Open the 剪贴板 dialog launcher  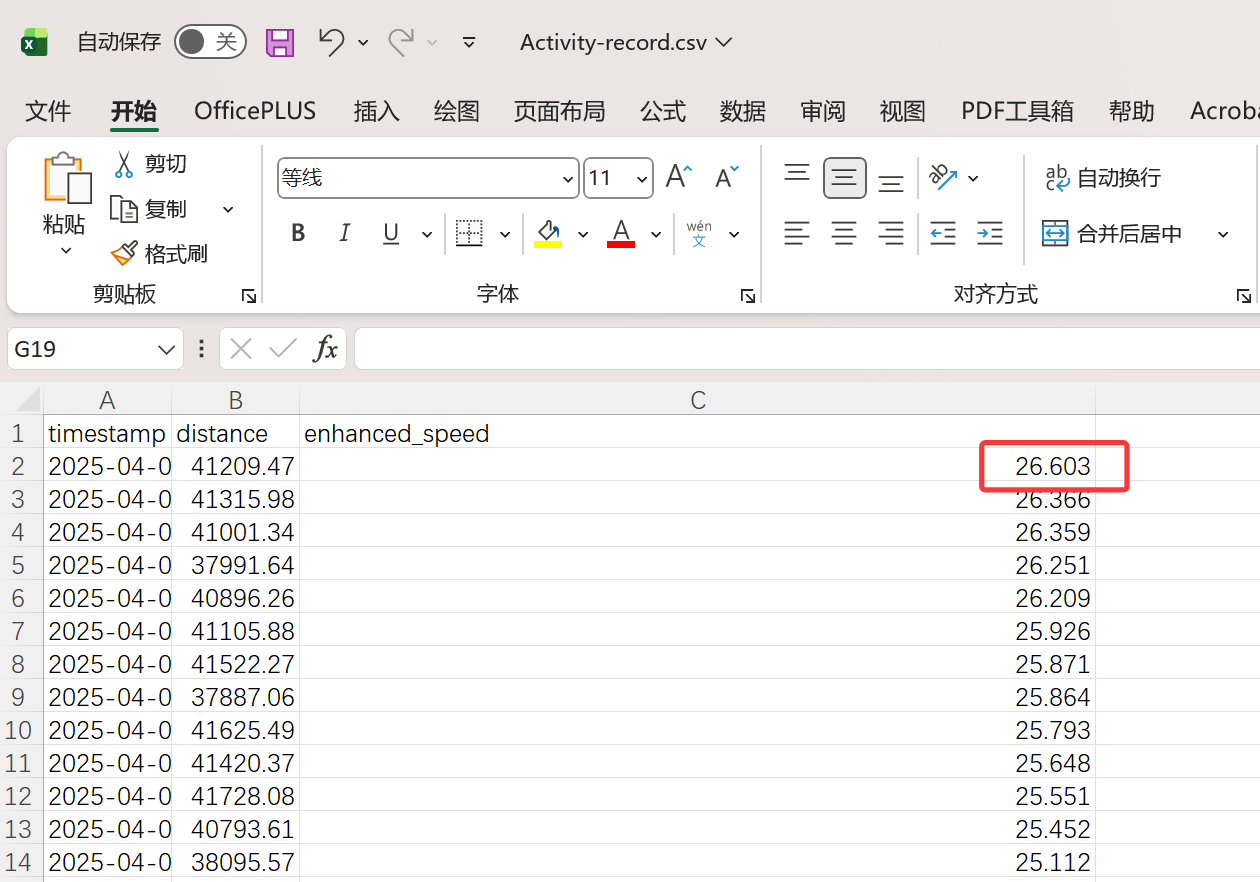[249, 296]
